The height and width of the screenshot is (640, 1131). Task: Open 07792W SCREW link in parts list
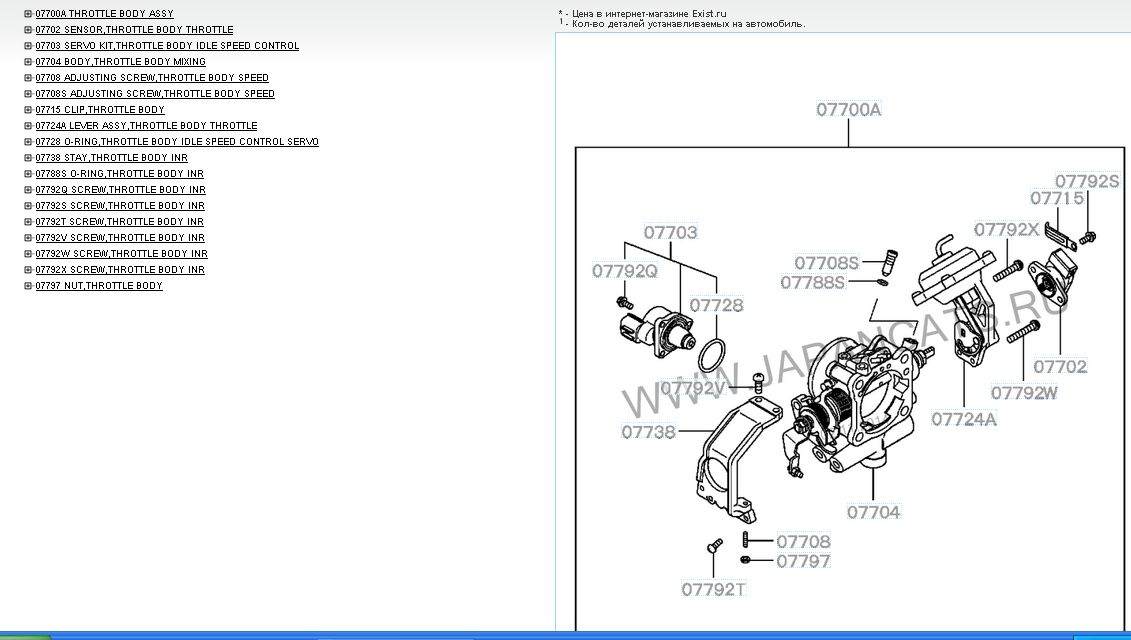click(121, 254)
